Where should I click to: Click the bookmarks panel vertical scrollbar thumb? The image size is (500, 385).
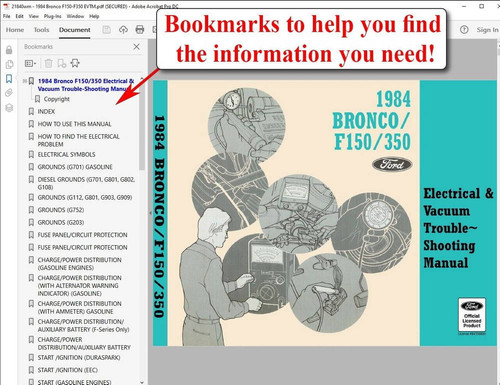(x=142, y=127)
